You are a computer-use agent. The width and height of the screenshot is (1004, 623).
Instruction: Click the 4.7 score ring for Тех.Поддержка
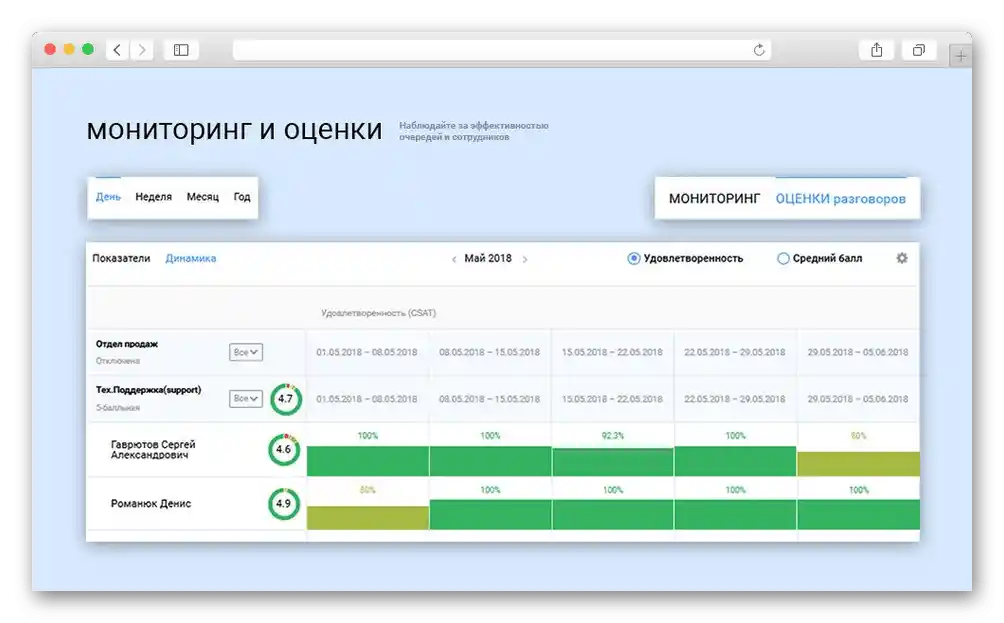click(286, 397)
